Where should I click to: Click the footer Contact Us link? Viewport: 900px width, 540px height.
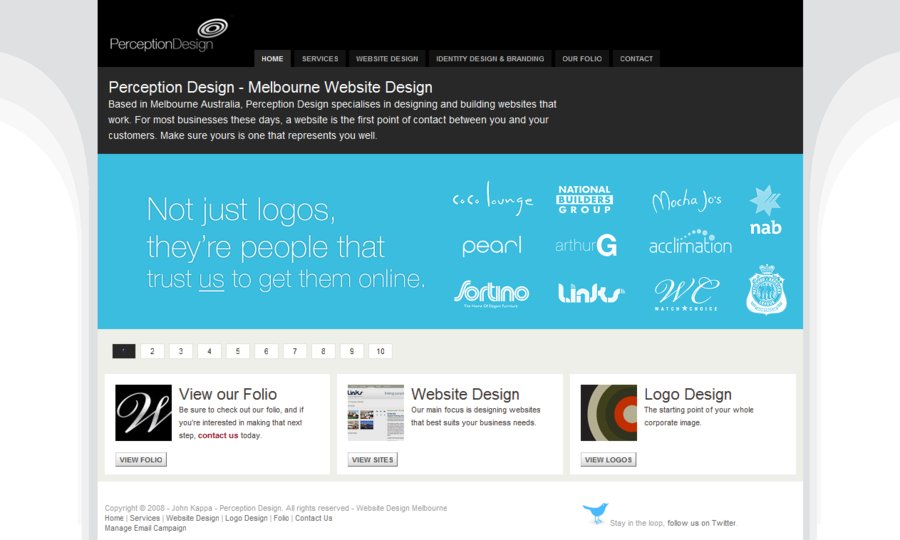pos(313,518)
